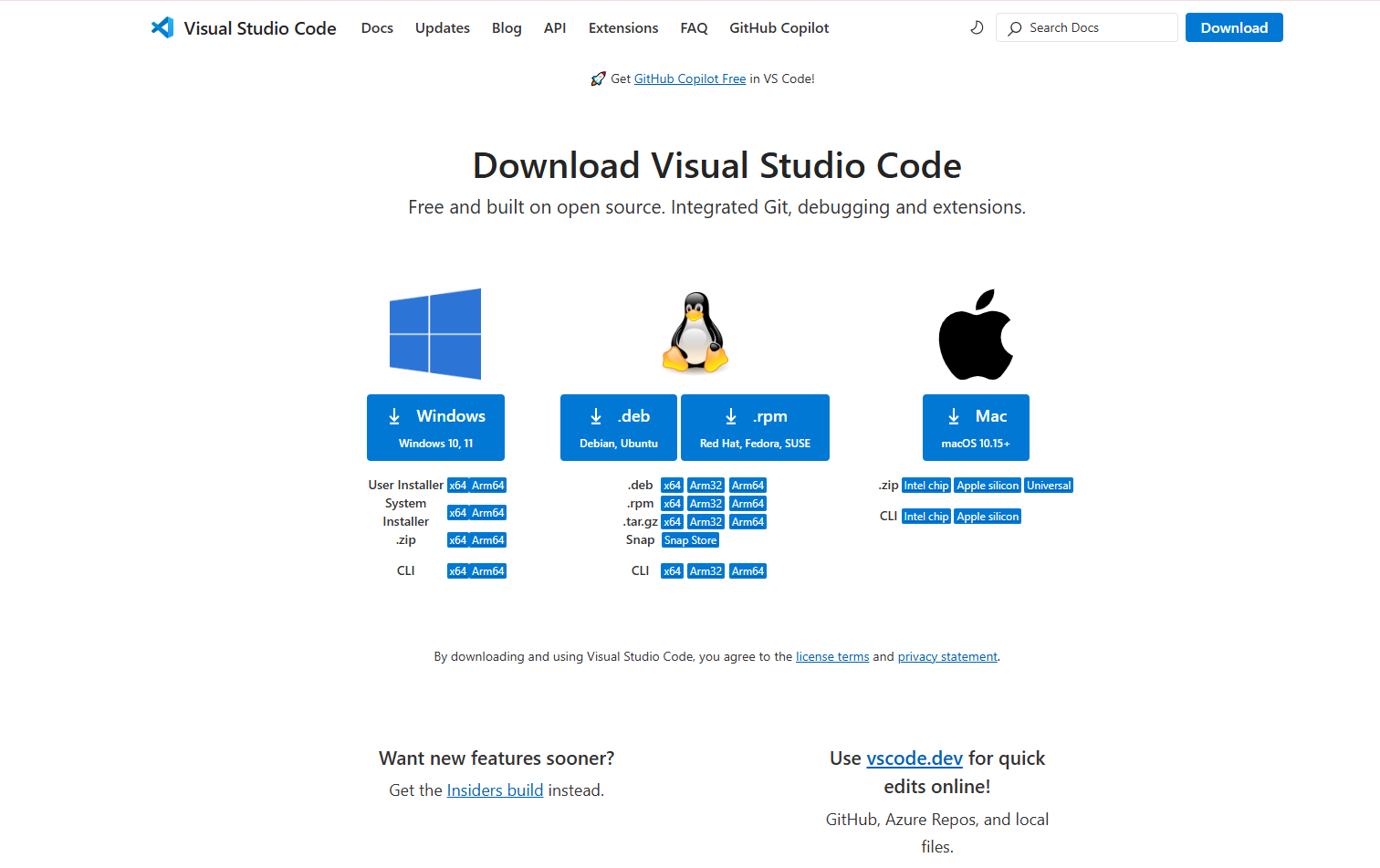Open the license terms link
Viewport: 1380px width, 868px height.
832,656
